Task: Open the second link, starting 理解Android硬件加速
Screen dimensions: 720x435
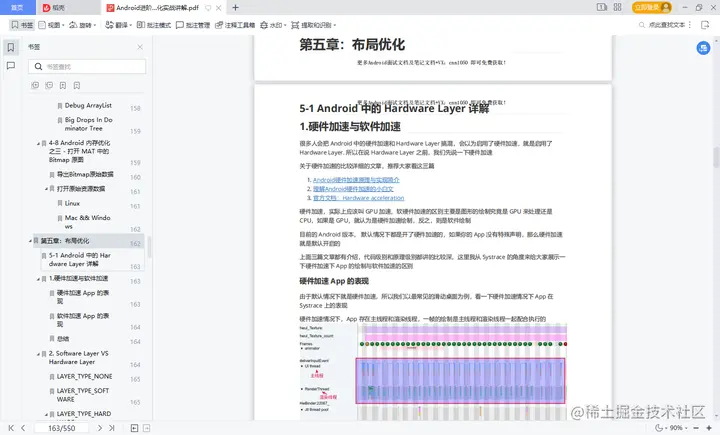Action: pyautogui.click(x=353, y=189)
